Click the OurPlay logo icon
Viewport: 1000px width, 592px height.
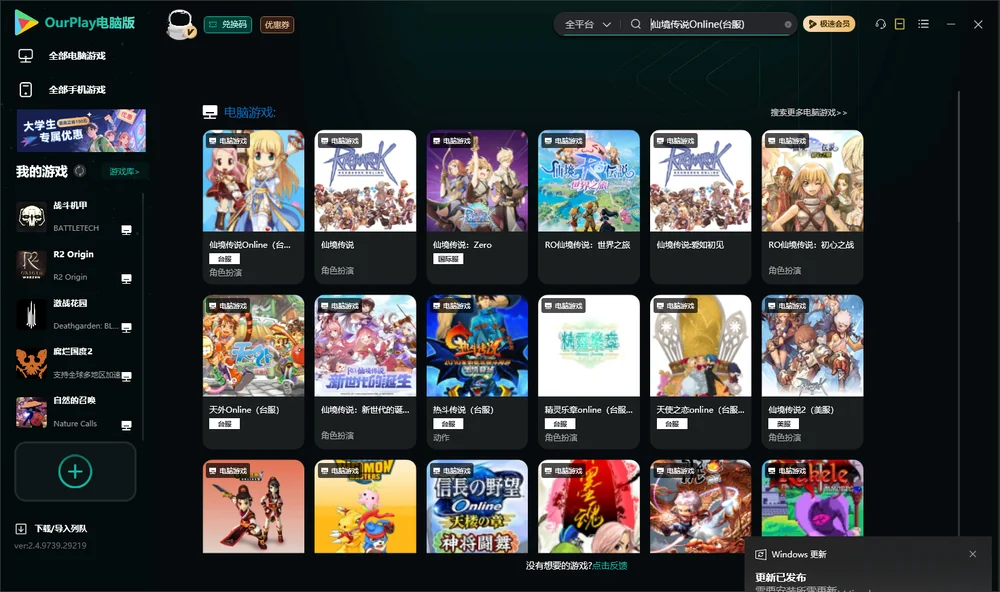click(26, 22)
